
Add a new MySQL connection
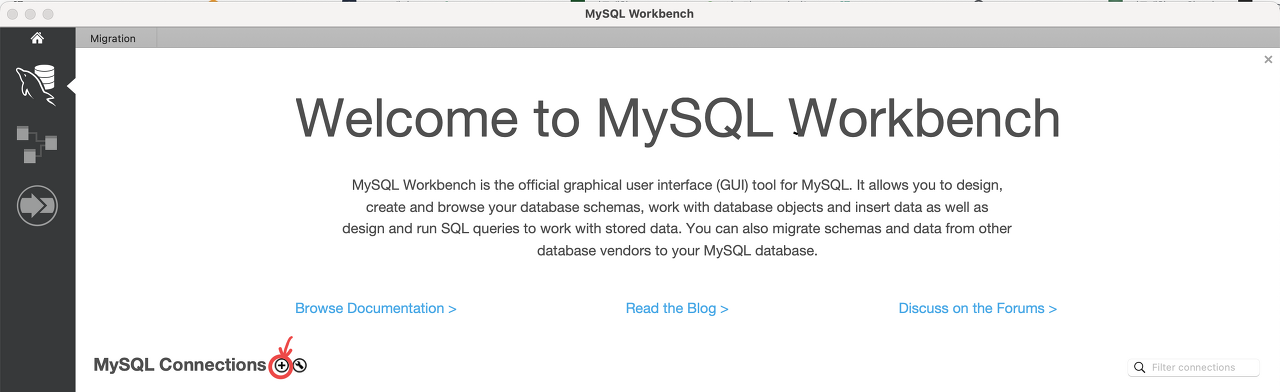[x=282, y=366]
